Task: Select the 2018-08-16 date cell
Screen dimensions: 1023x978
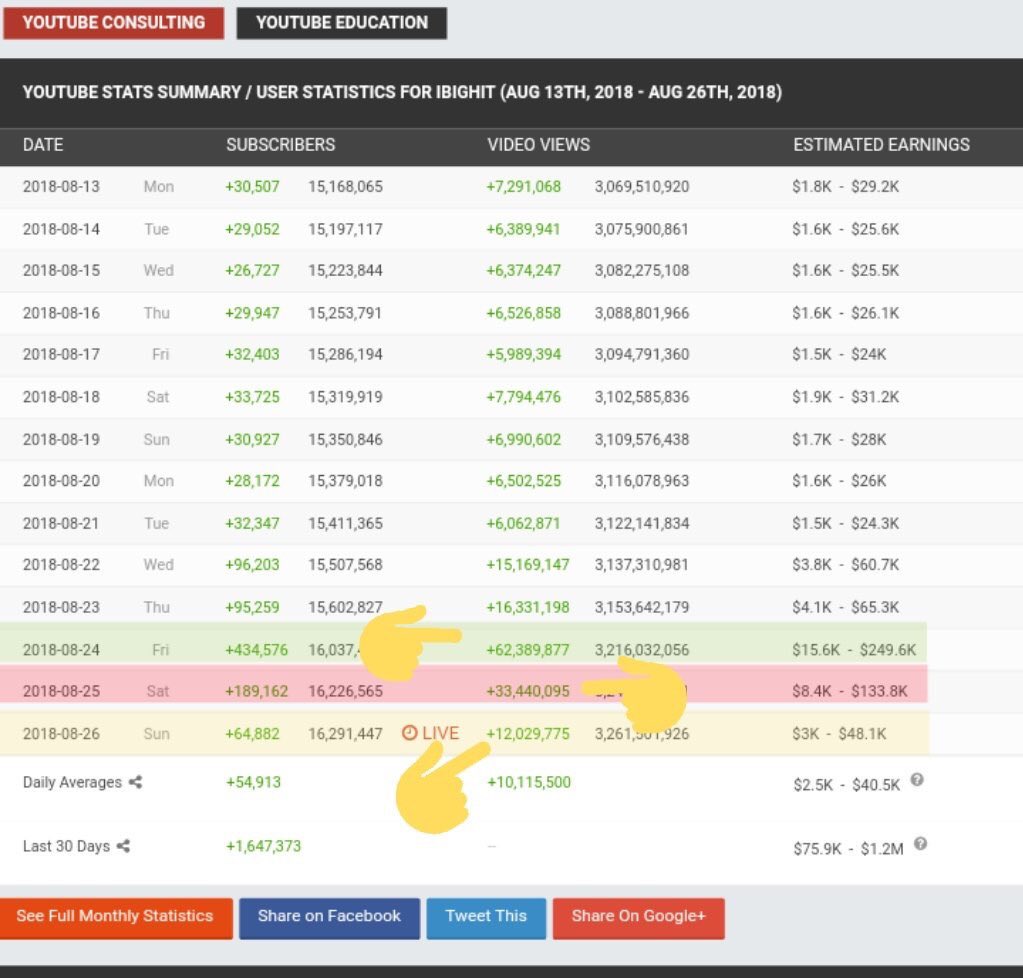Action: 61,313
